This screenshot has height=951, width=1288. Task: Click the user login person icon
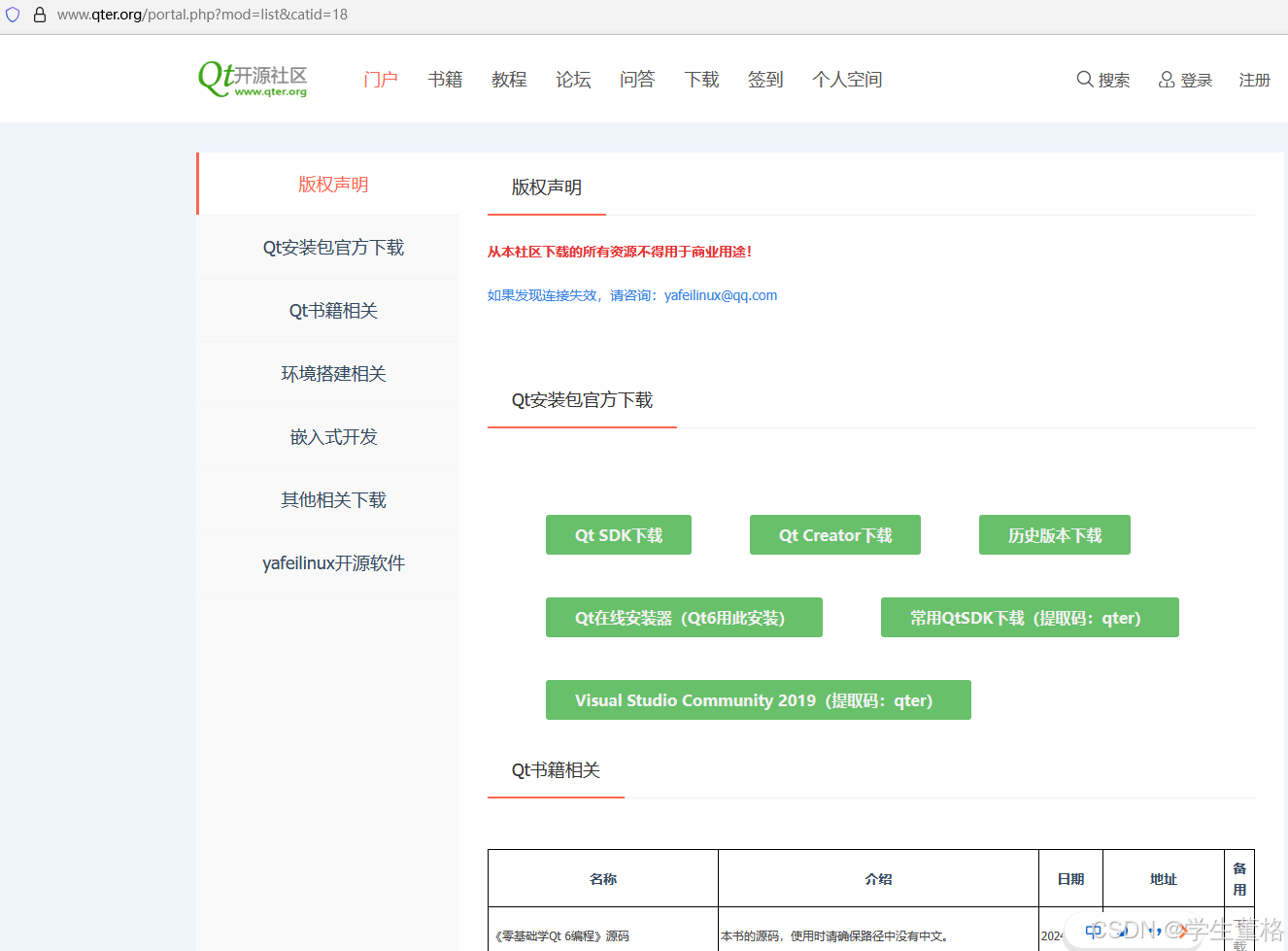click(x=1167, y=80)
